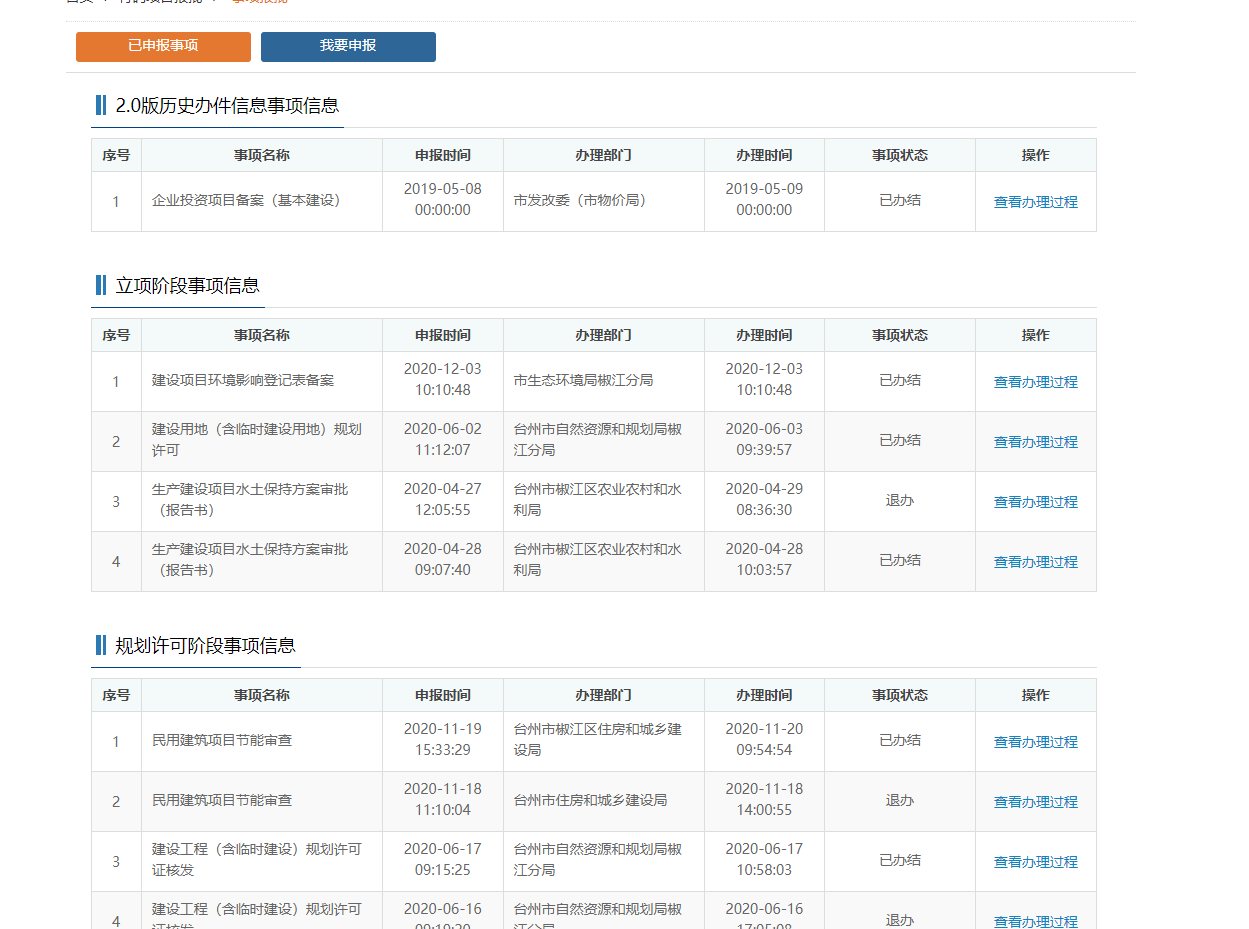1249x929 pixels.
Task: Click application time 2020-04-28 09:07:40
Action: (x=443, y=559)
